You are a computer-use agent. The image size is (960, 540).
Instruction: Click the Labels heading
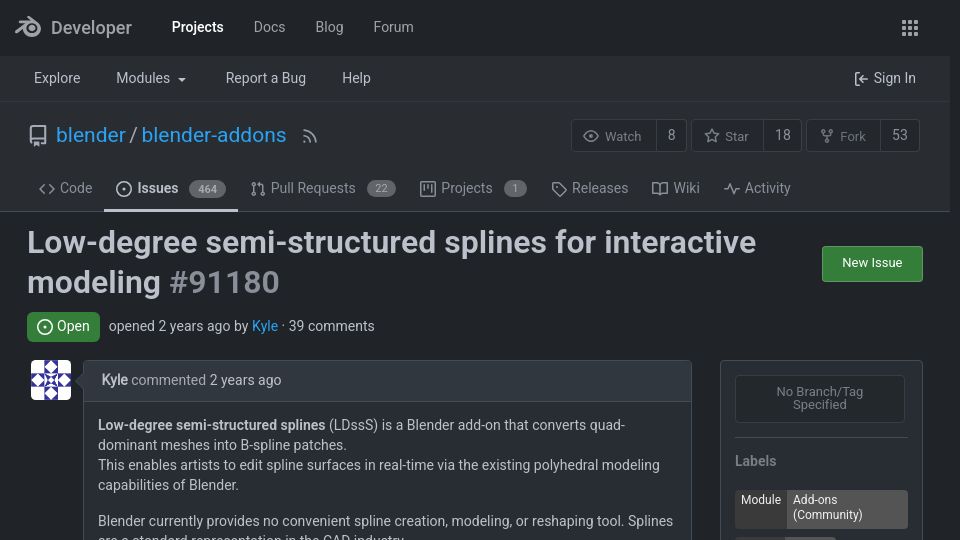756,461
